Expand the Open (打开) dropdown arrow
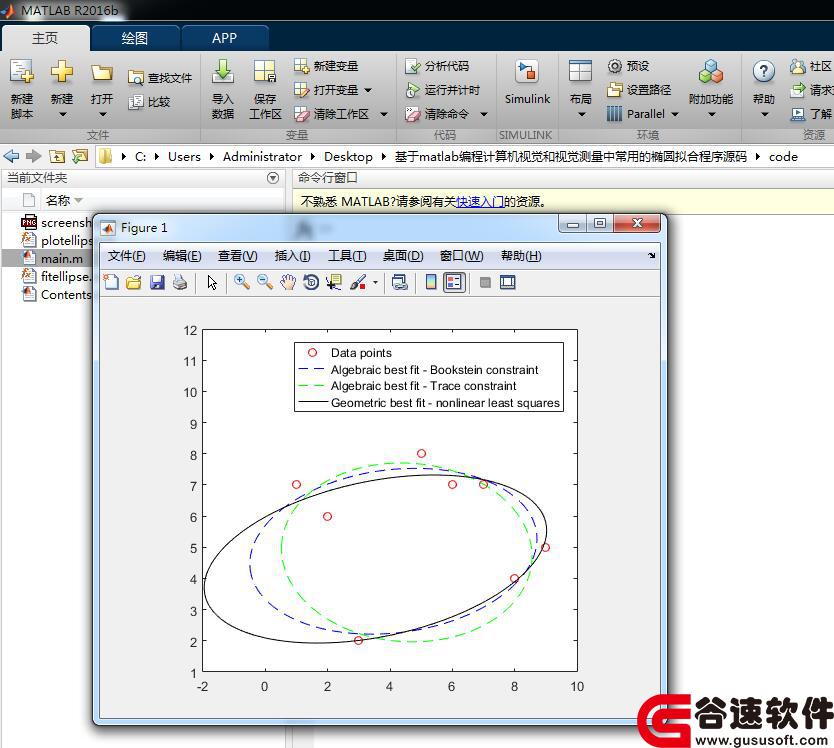 coord(102,114)
